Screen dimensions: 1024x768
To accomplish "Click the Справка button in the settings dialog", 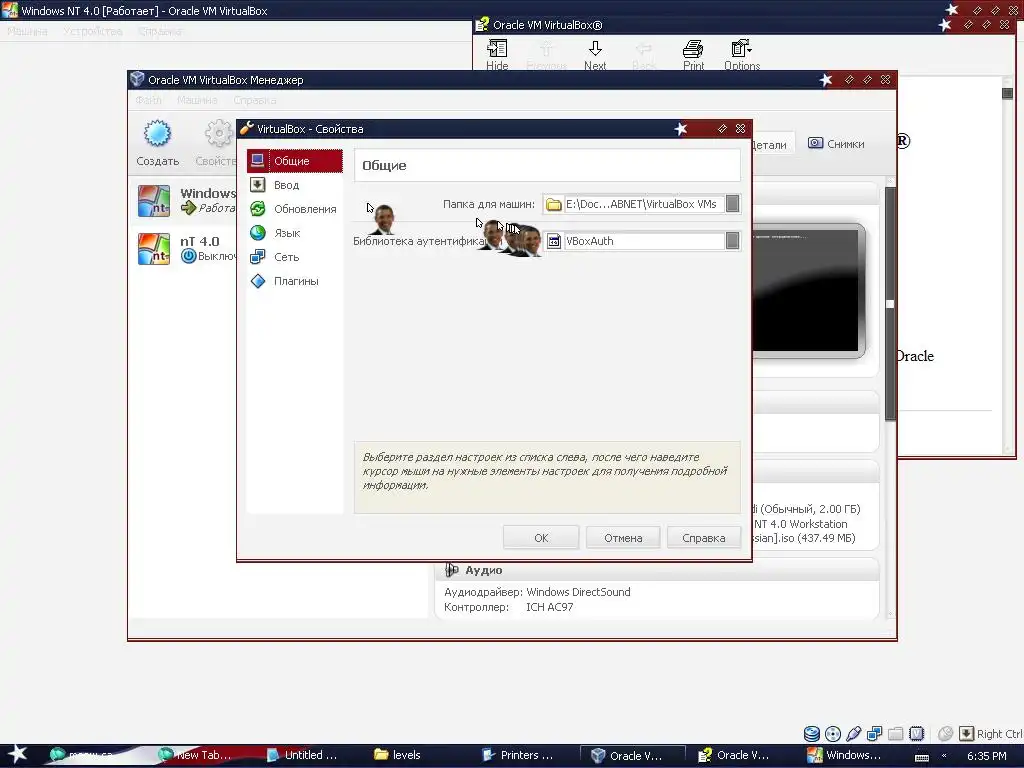I will point(703,537).
